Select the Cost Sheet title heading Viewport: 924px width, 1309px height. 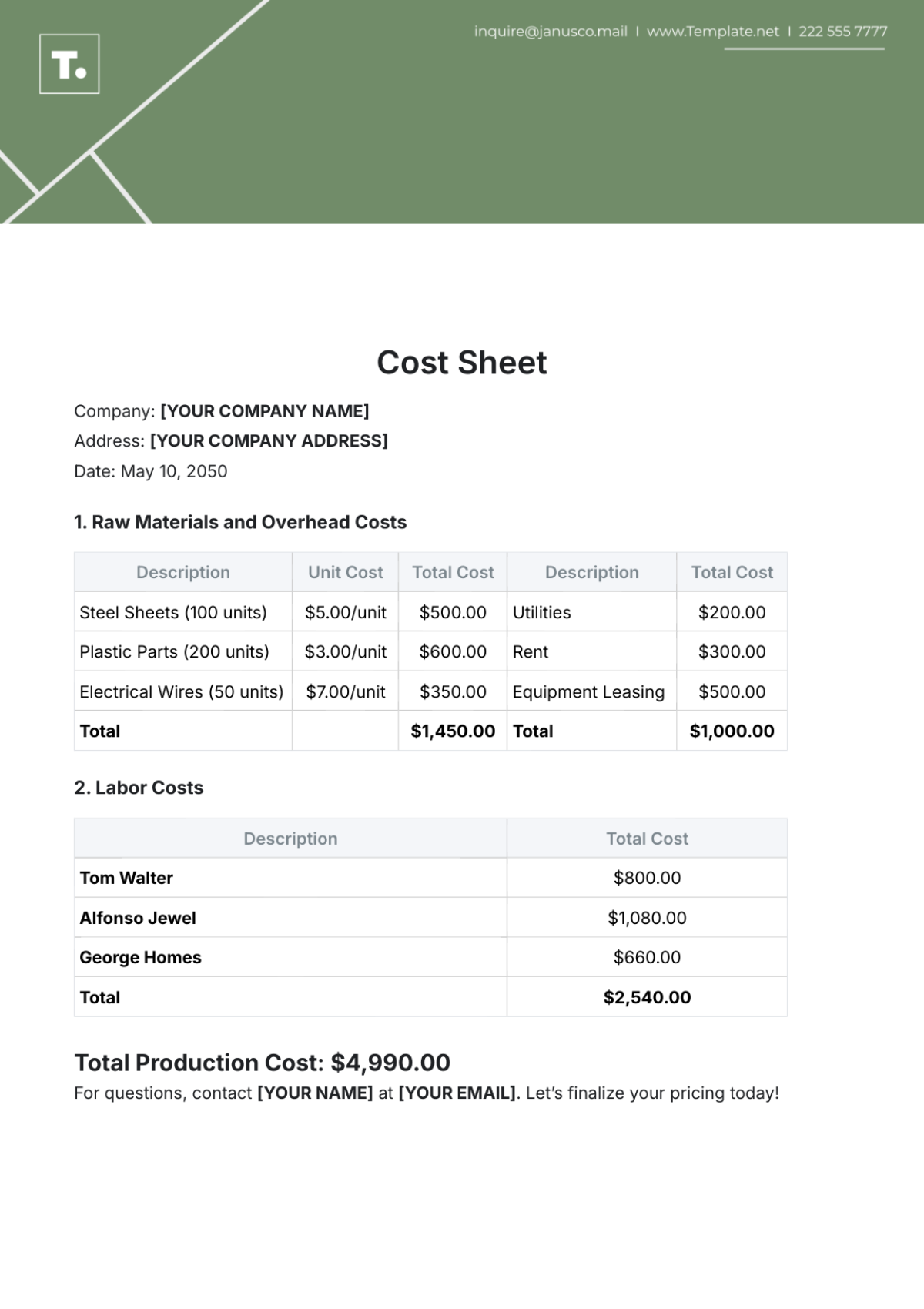click(461, 363)
